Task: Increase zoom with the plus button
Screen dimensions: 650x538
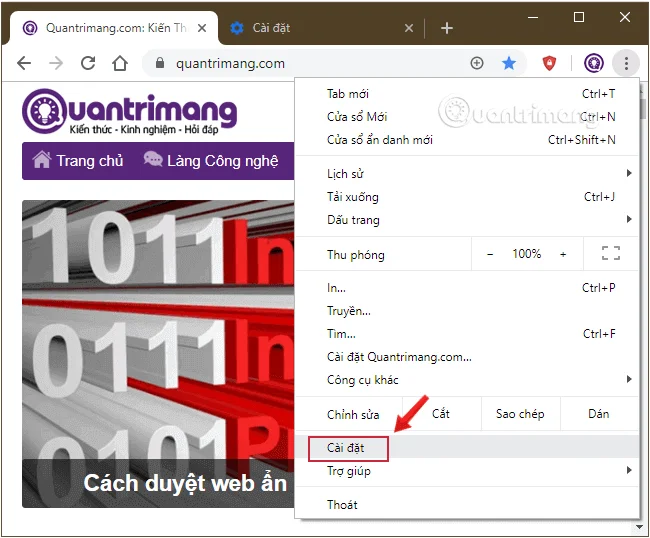Action: coord(563,254)
